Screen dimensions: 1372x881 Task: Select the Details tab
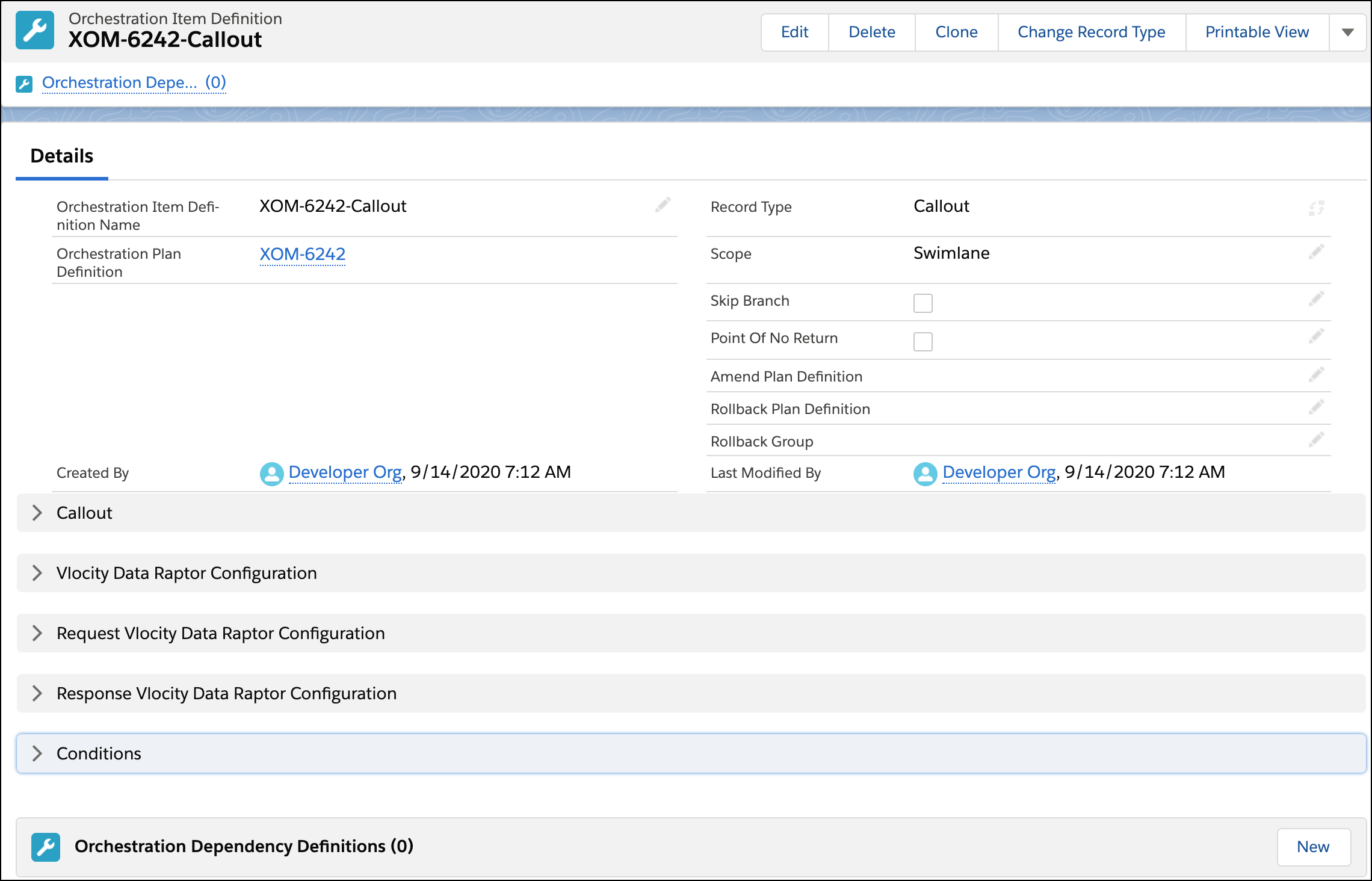tap(62, 156)
